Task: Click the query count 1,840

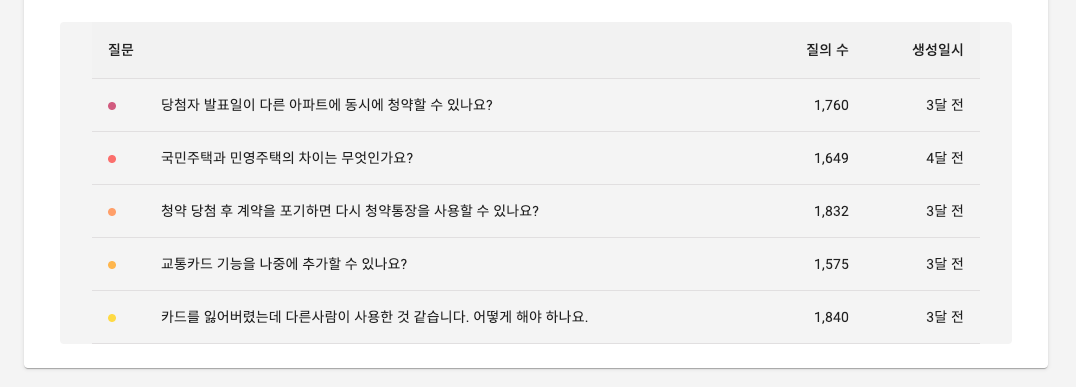Action: [832, 317]
